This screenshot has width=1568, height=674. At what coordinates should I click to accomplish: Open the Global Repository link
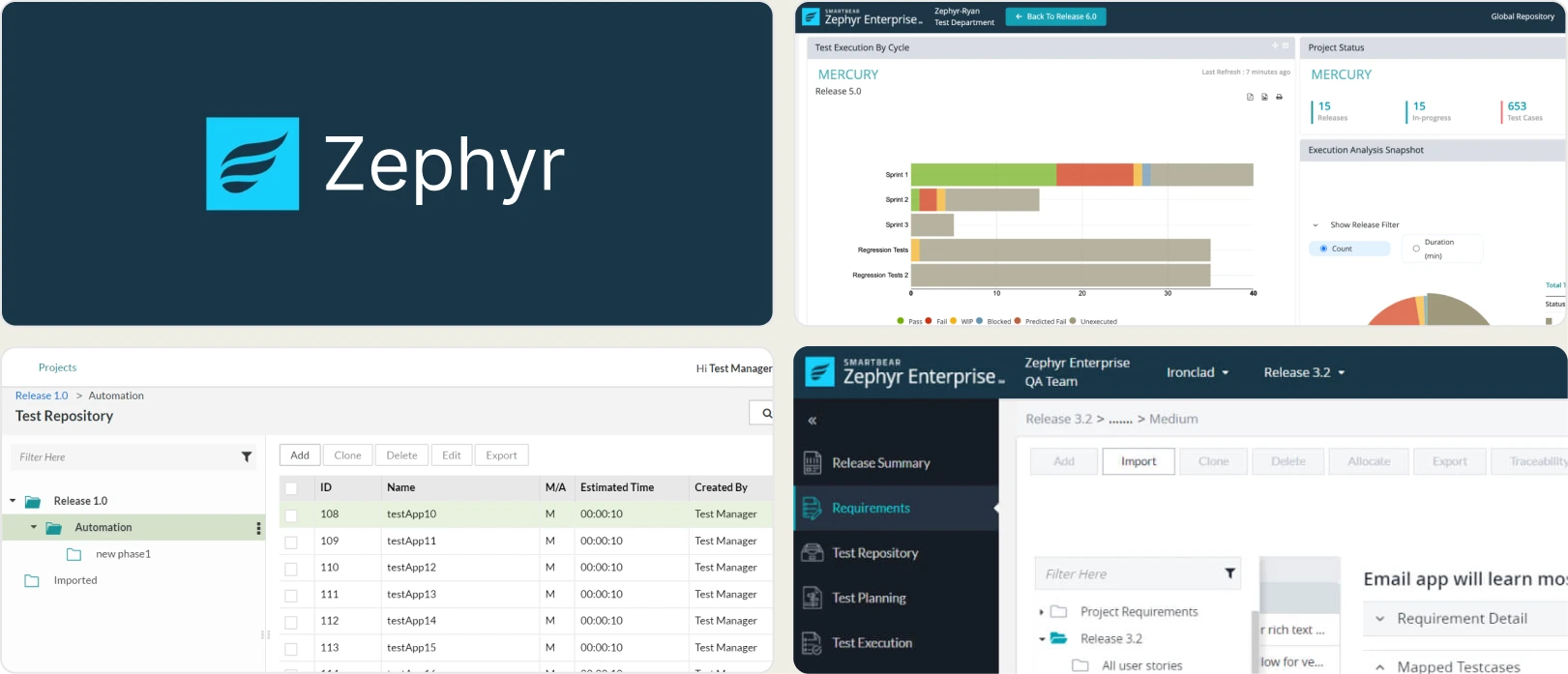pyautogui.click(x=1523, y=16)
